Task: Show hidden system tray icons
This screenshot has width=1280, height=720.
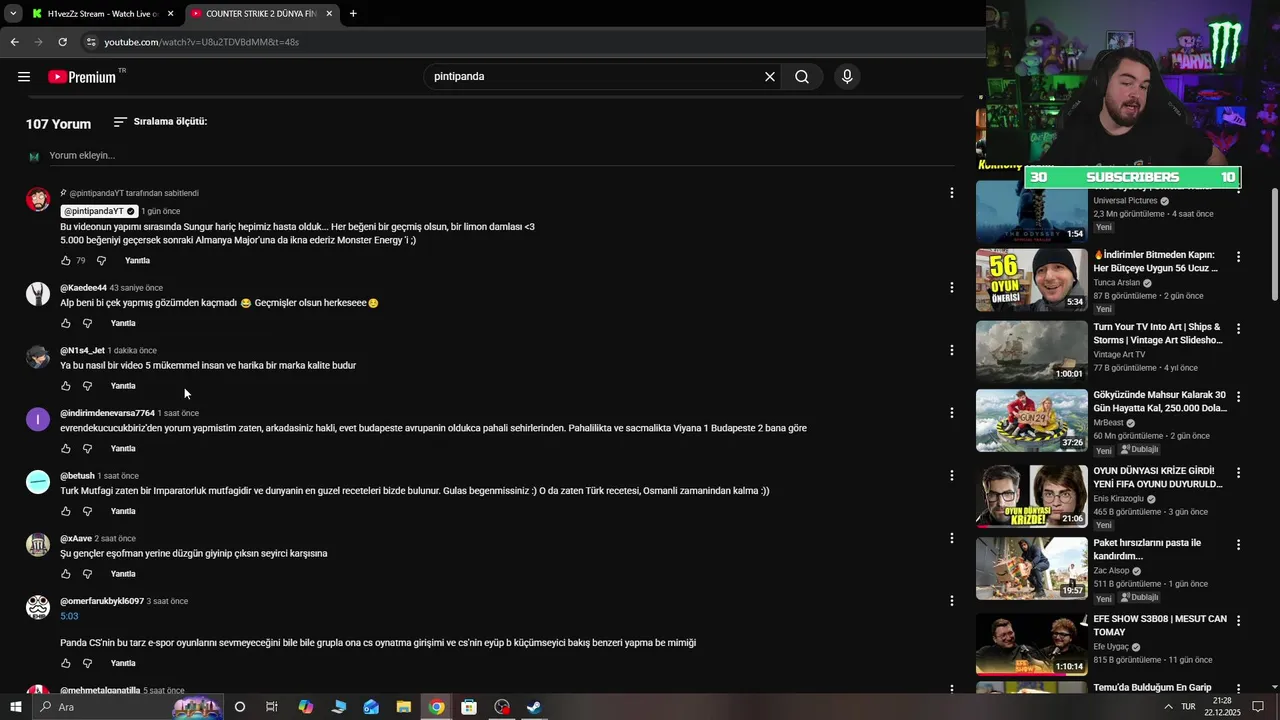Action: pos(1169,707)
